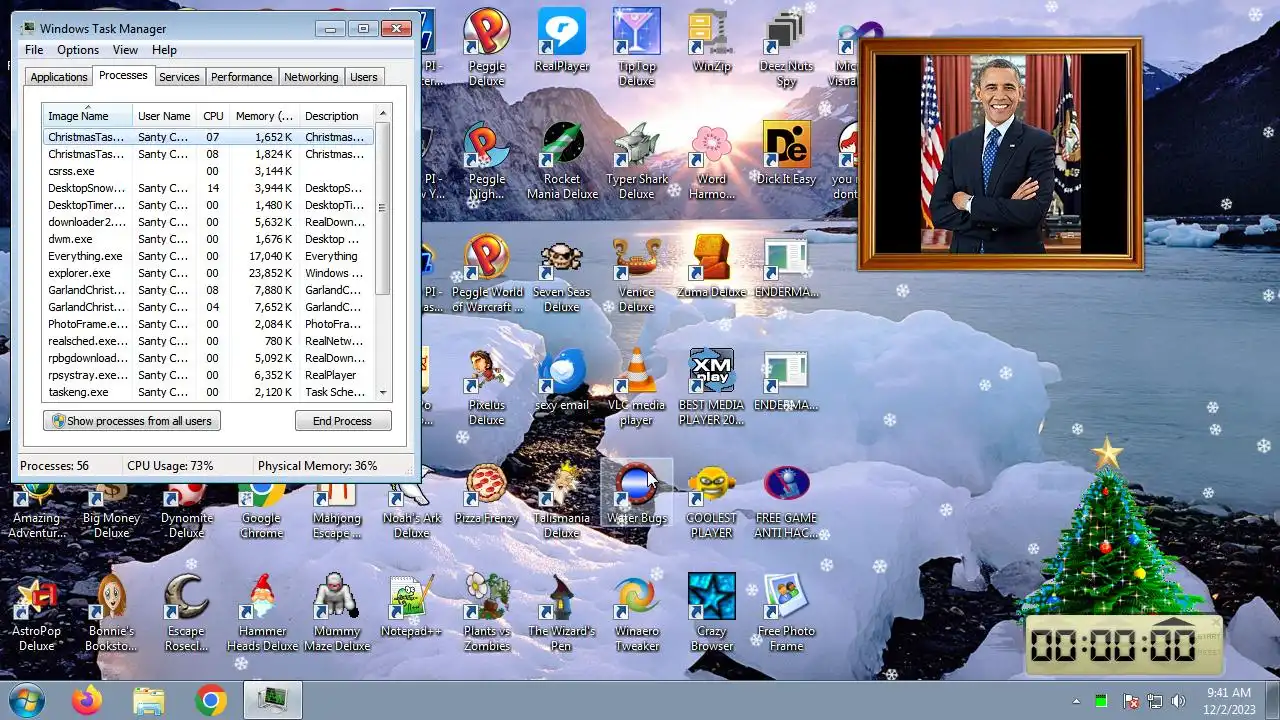The width and height of the screenshot is (1280, 720).
Task: Select the csrss.exe process row
Action: click(x=208, y=171)
